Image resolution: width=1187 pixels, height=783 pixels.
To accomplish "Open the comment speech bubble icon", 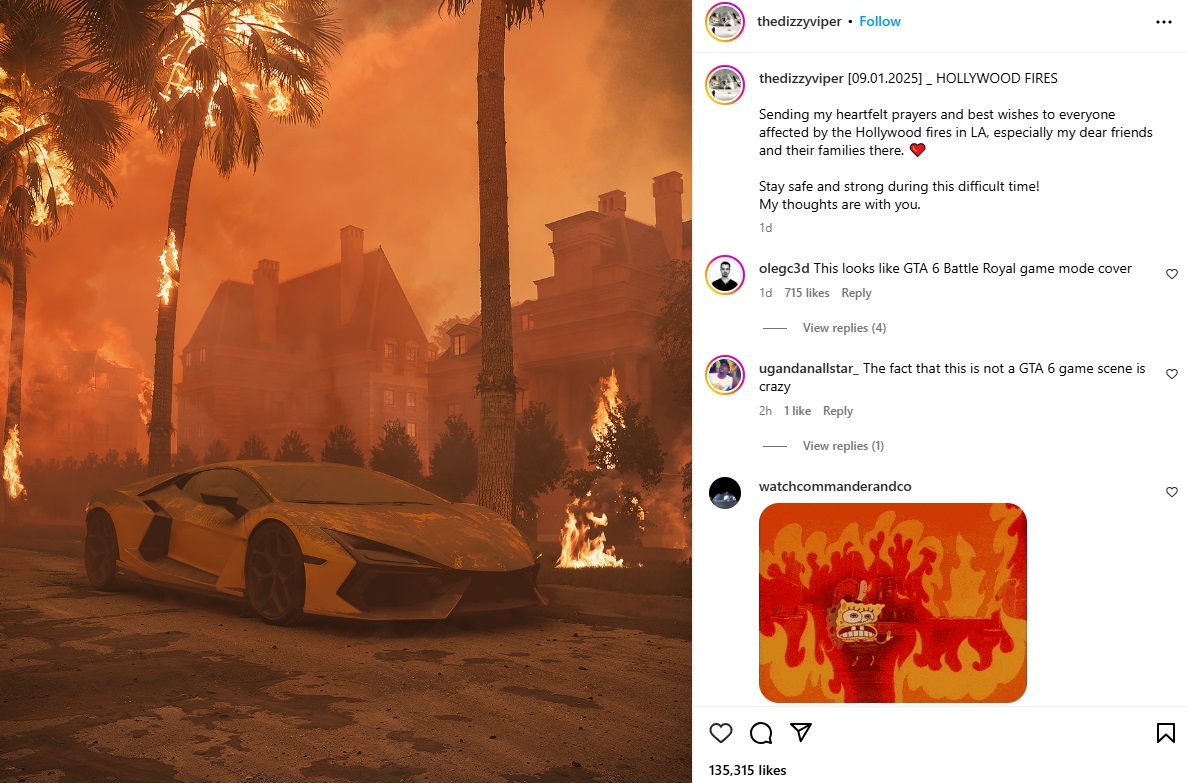I will (x=761, y=732).
